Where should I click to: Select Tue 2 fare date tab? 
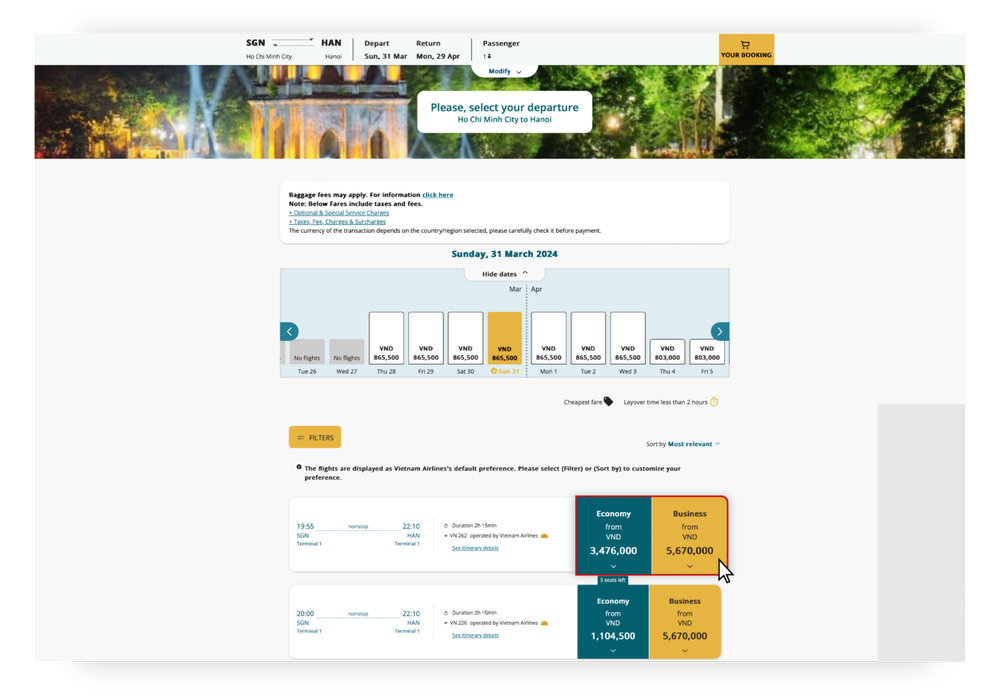[x=588, y=338]
